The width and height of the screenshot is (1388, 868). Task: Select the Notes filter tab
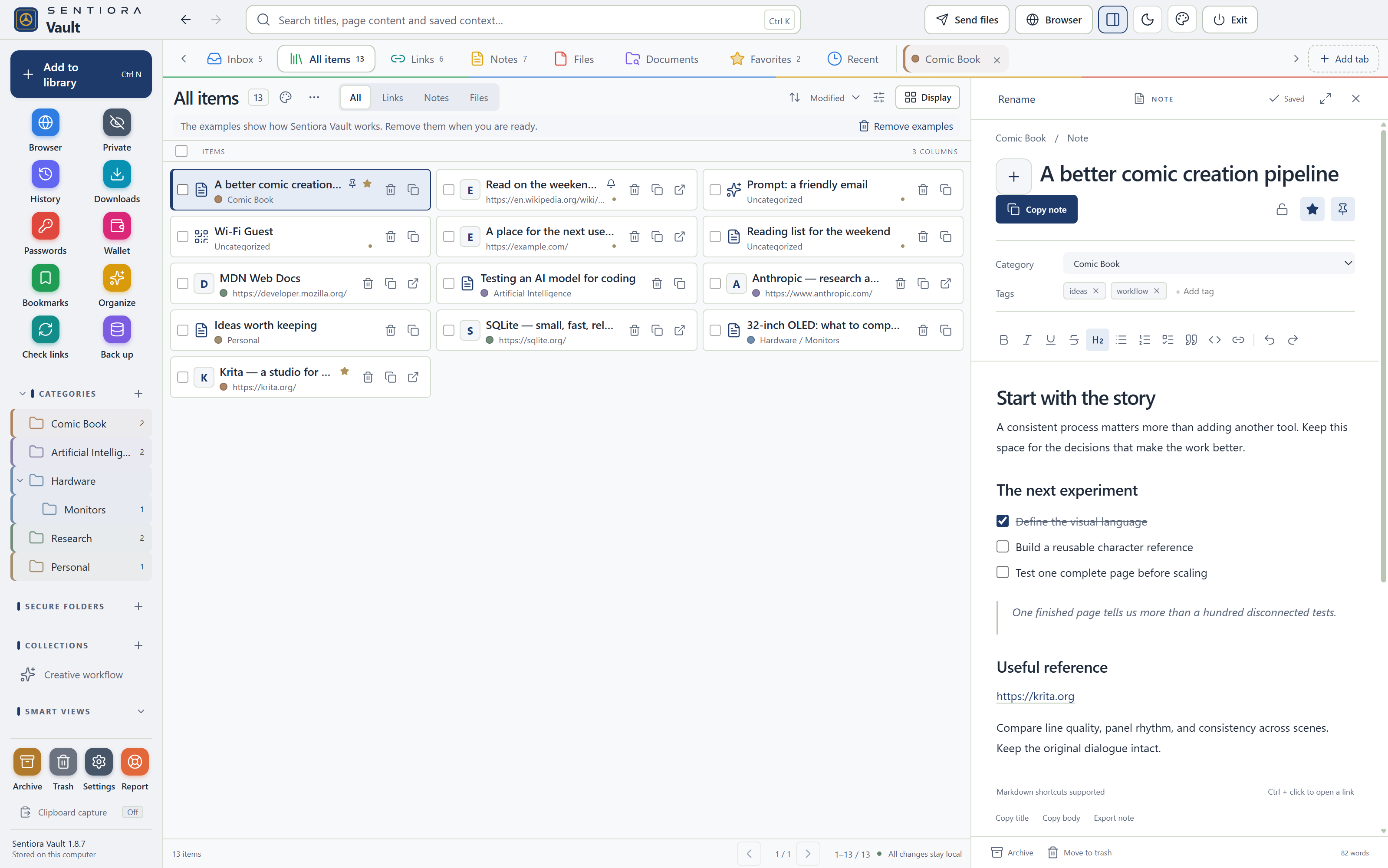coord(436,98)
